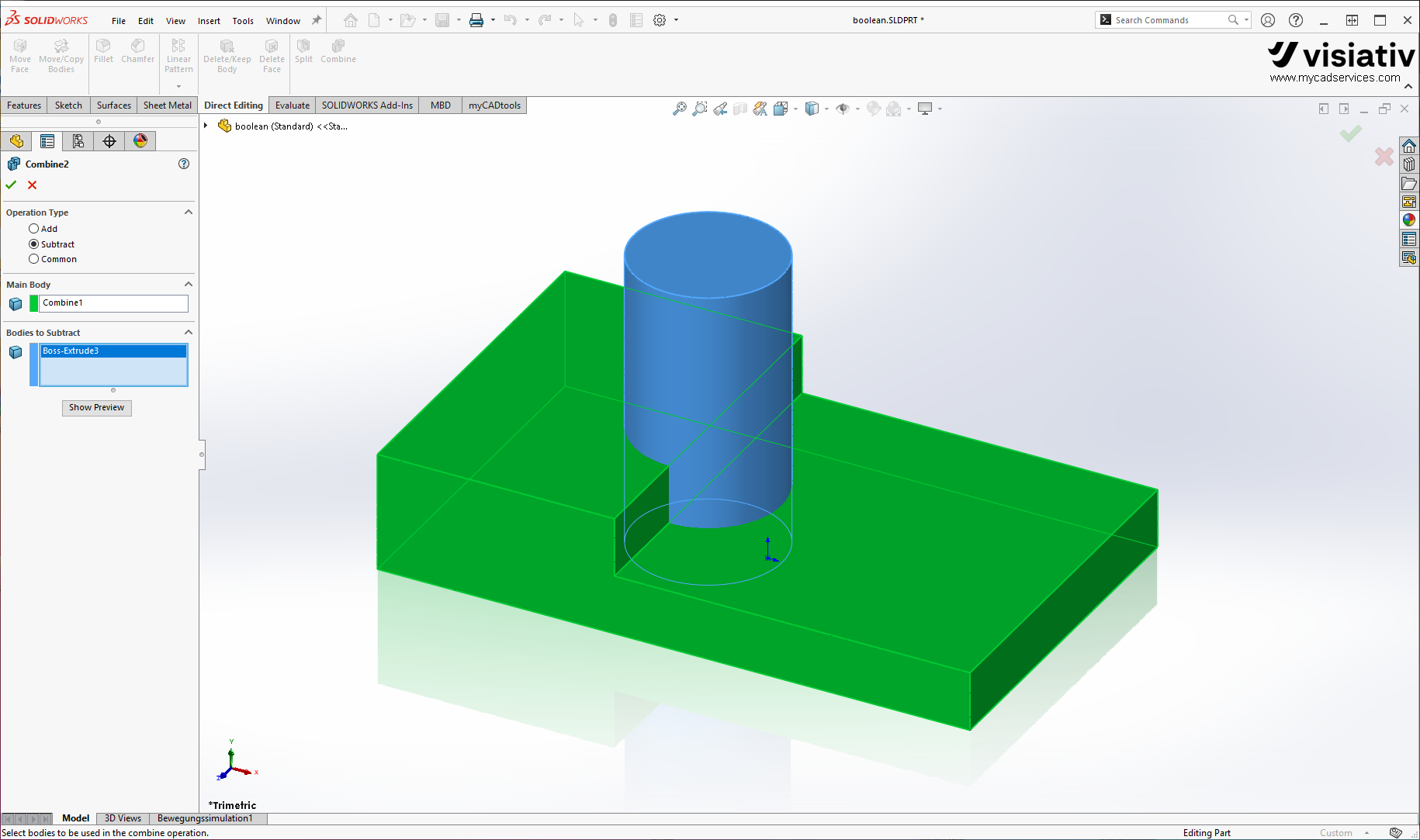Switch to the Evaluate tab
This screenshot has height=840, width=1420.
[x=293, y=105]
